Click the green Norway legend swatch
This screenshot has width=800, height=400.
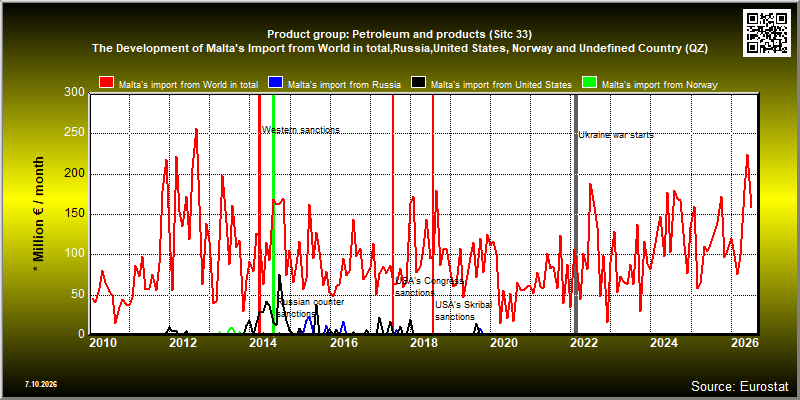point(589,83)
